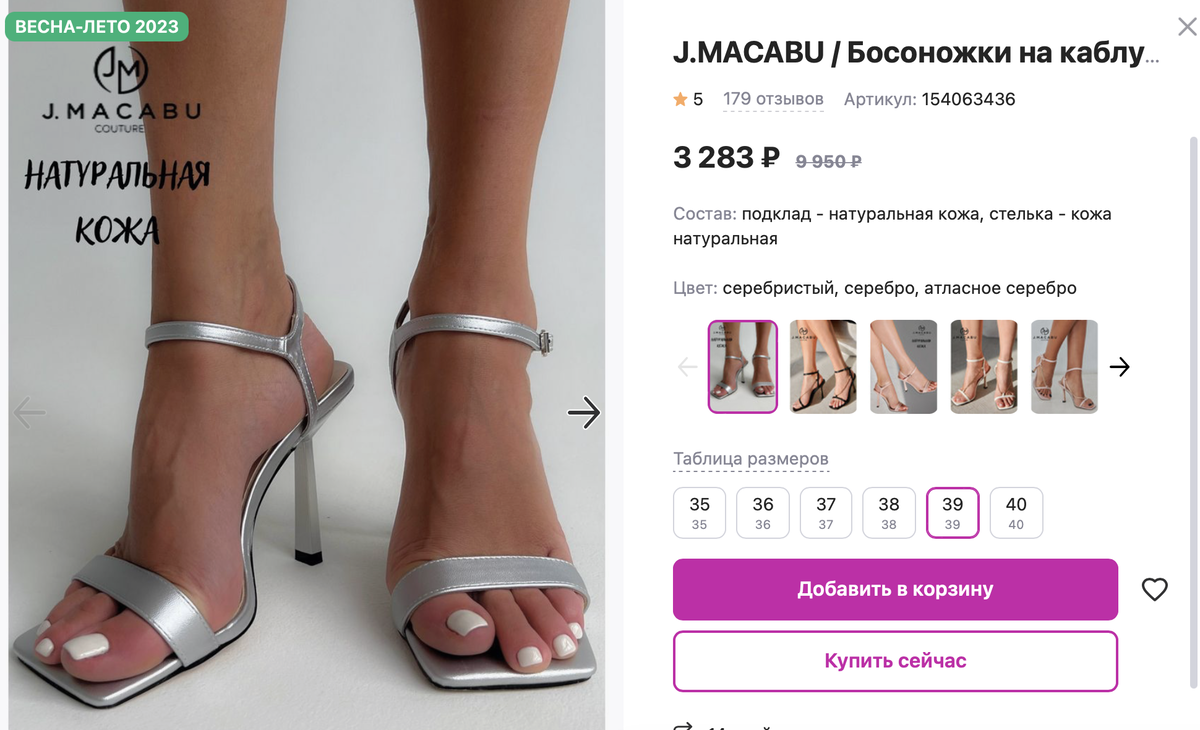The image size is (1200, 730).
Task: Select size 36
Action: pyautogui.click(x=763, y=513)
